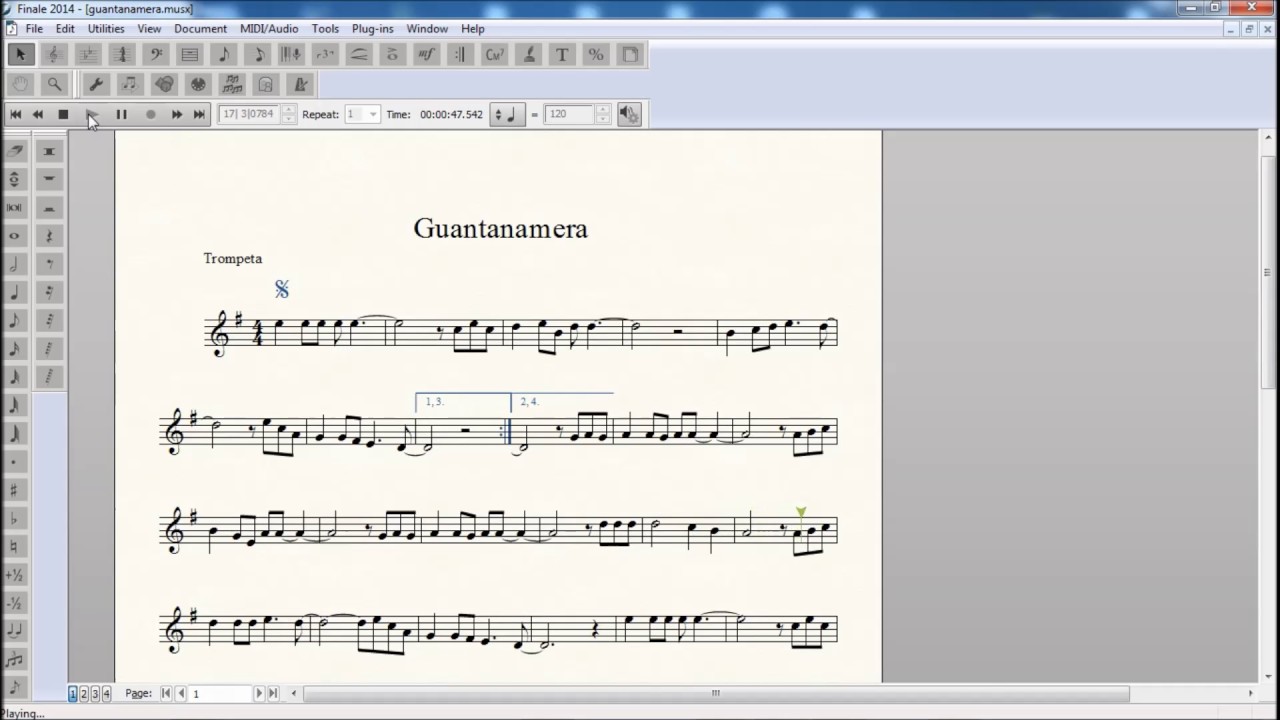Click the tempo value field 120
The height and width of the screenshot is (720, 1280).
569,114
